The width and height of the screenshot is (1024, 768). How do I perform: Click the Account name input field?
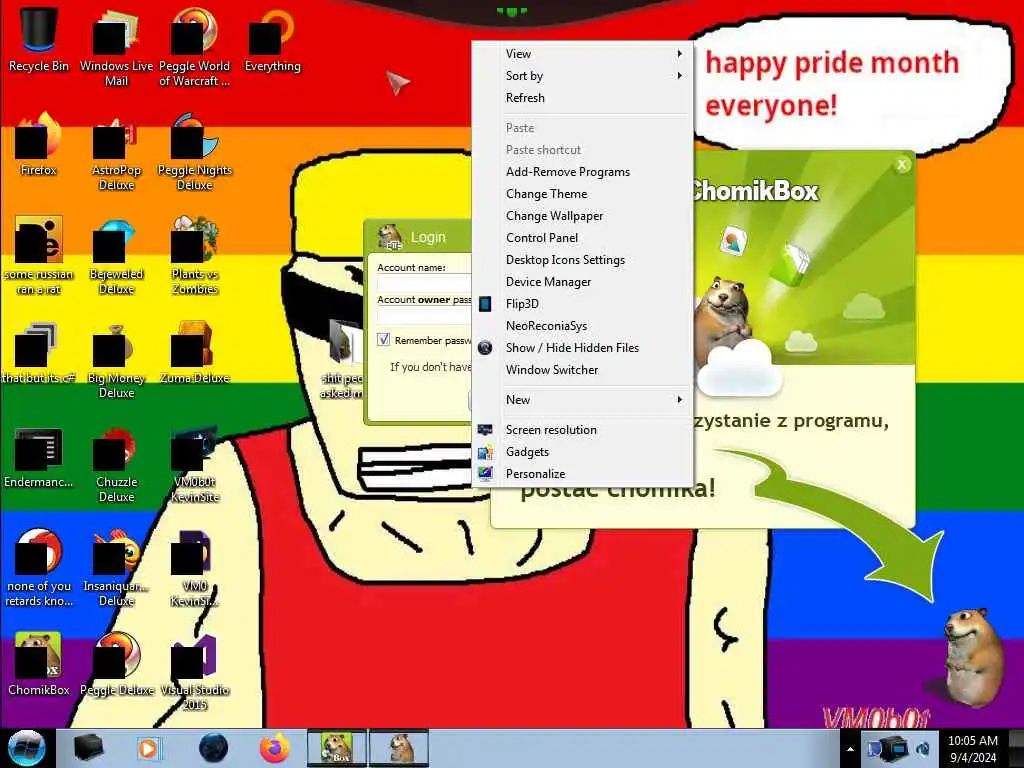pos(424,283)
